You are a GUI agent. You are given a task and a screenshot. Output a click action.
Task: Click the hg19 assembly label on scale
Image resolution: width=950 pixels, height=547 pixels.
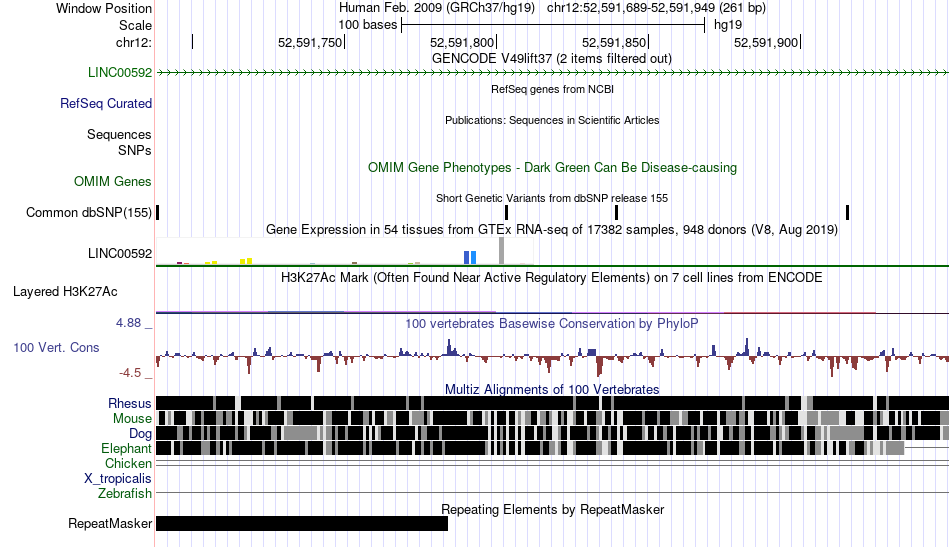pos(728,25)
